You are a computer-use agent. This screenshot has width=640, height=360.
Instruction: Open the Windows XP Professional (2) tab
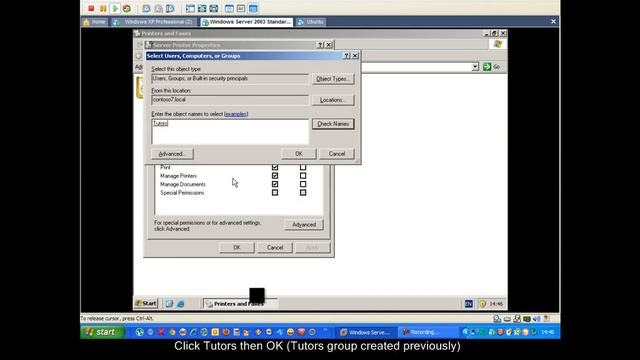153,22
